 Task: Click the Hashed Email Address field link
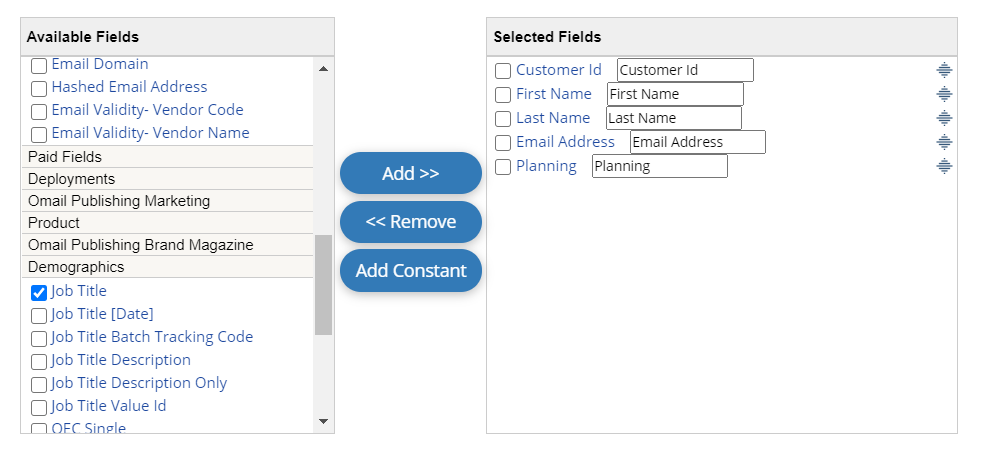point(129,87)
